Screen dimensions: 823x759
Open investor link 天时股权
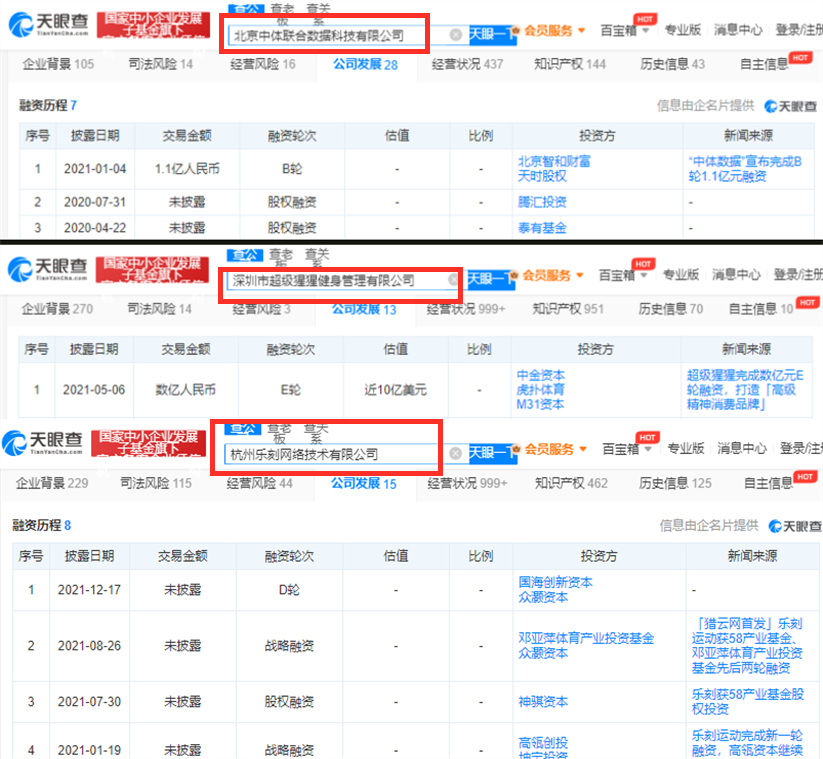[x=542, y=176]
